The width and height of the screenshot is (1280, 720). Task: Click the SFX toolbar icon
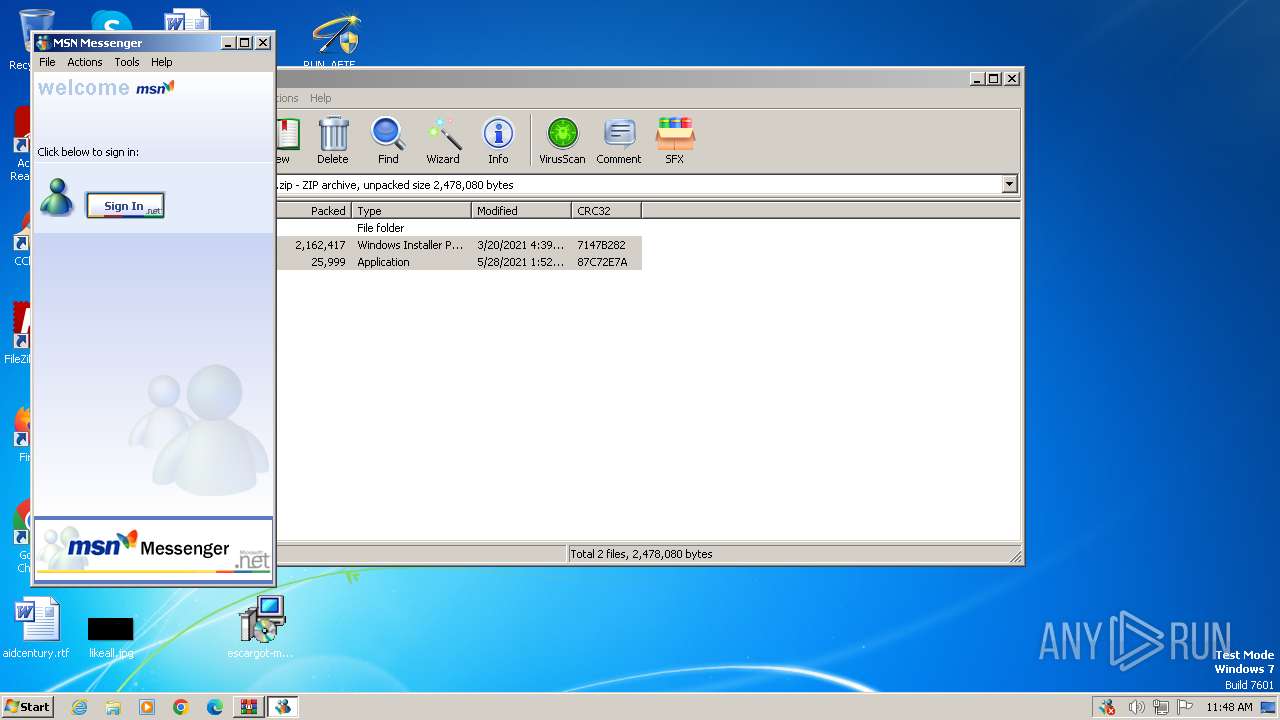pos(675,140)
